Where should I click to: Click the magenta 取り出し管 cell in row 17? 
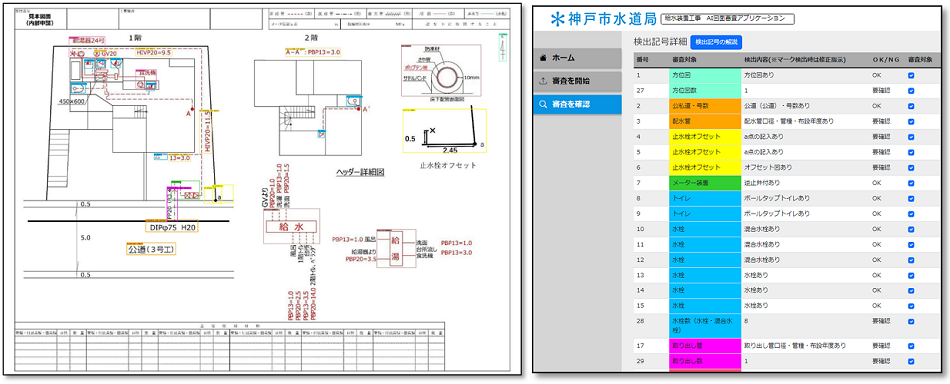tap(704, 346)
